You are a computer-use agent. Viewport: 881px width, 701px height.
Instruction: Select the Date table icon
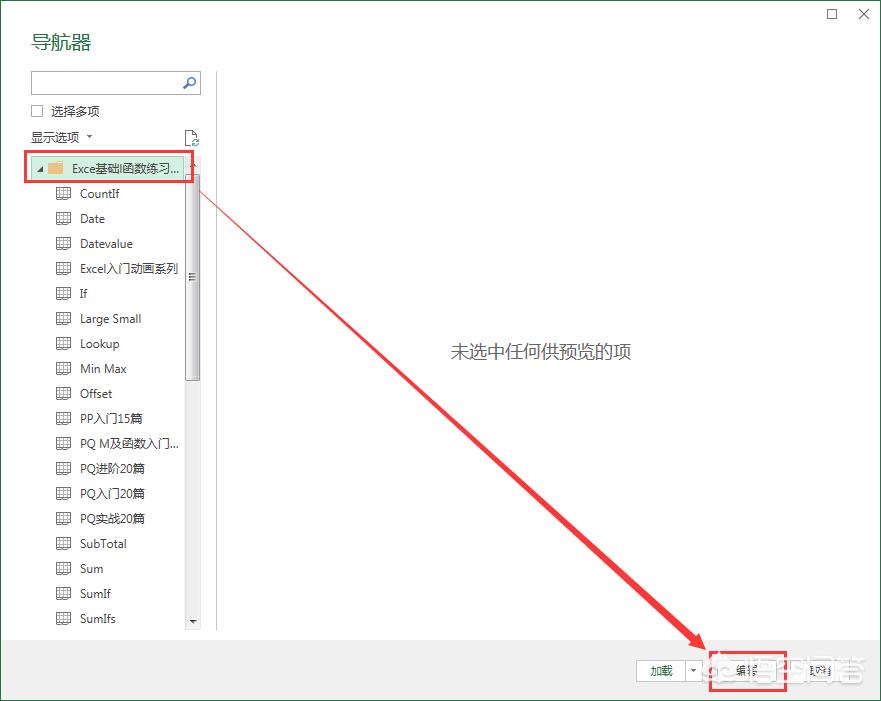64,218
